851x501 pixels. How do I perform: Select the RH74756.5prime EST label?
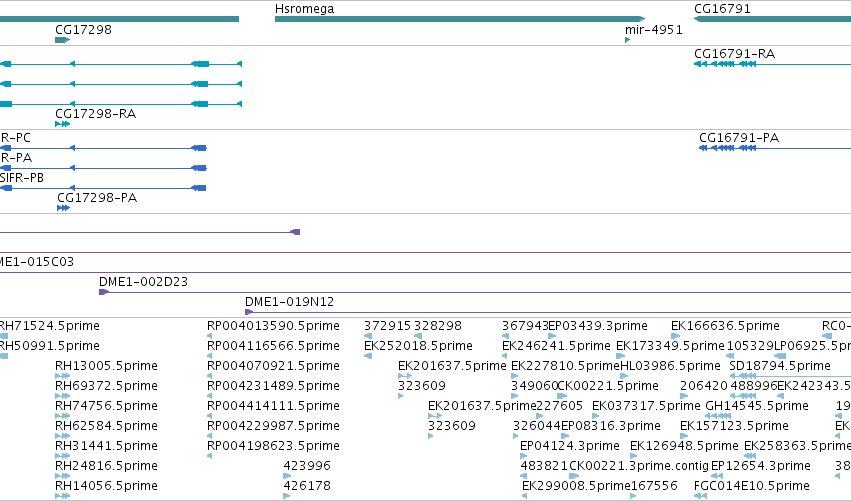[106, 406]
